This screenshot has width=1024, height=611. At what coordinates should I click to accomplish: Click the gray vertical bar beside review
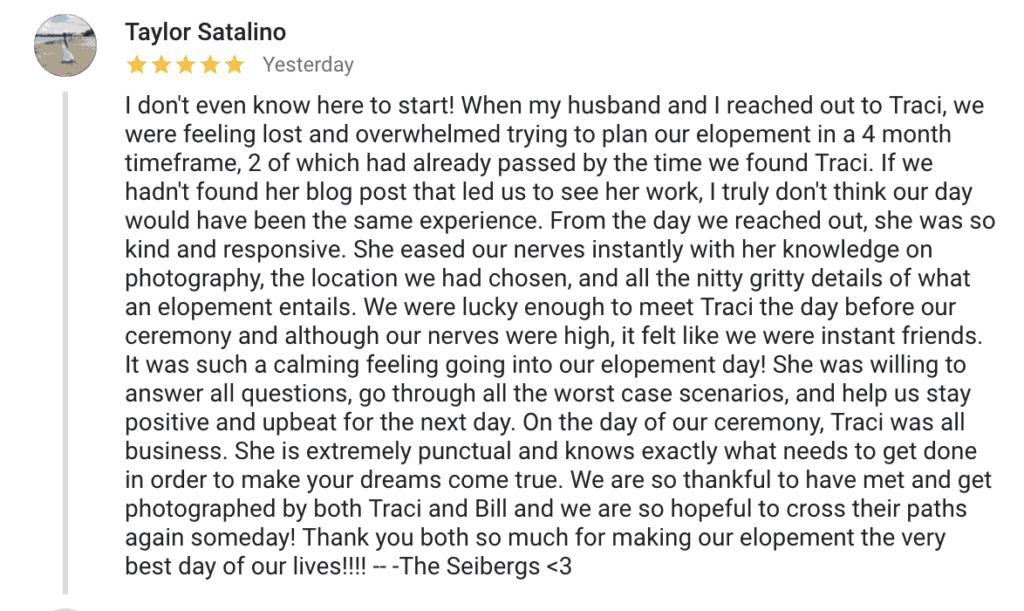66,340
